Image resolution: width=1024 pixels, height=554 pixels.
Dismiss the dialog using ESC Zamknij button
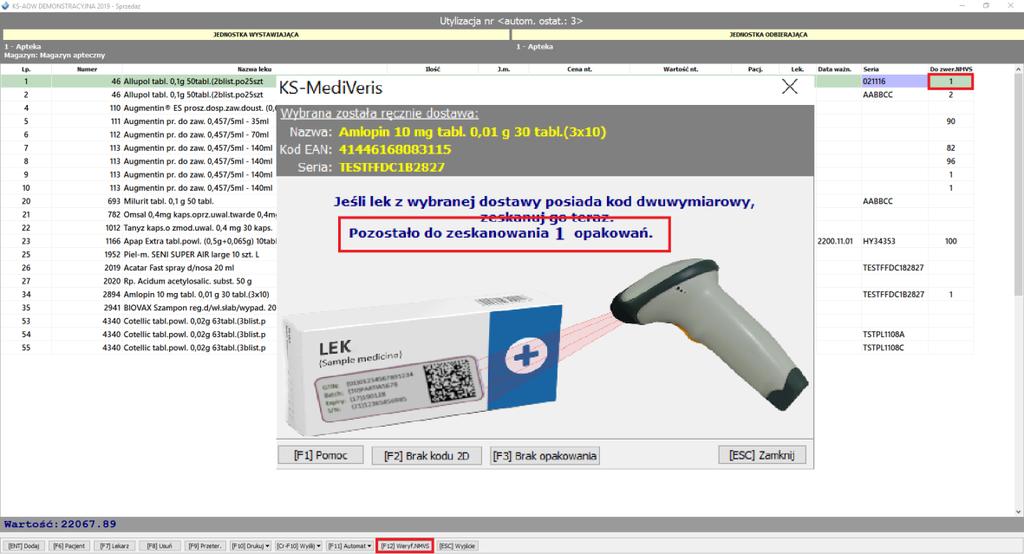point(761,455)
